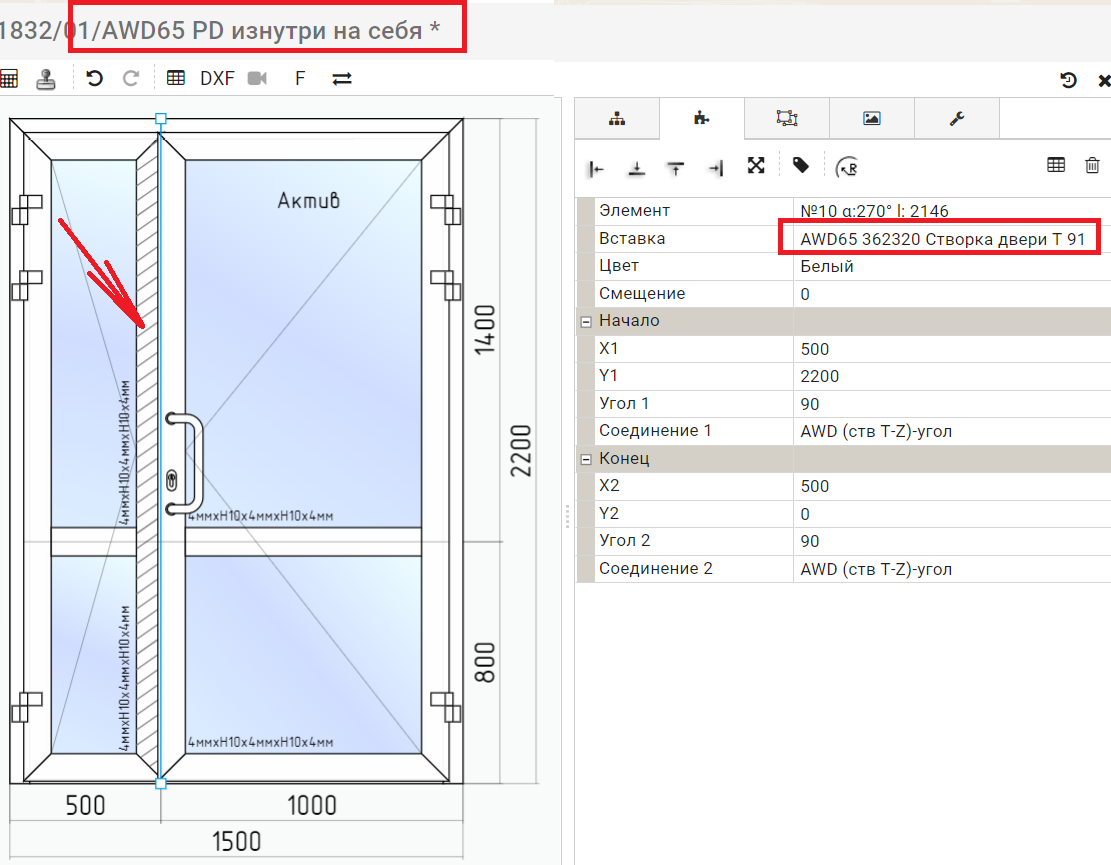Export the drawing using the DXF button
1111x865 pixels.
point(218,78)
